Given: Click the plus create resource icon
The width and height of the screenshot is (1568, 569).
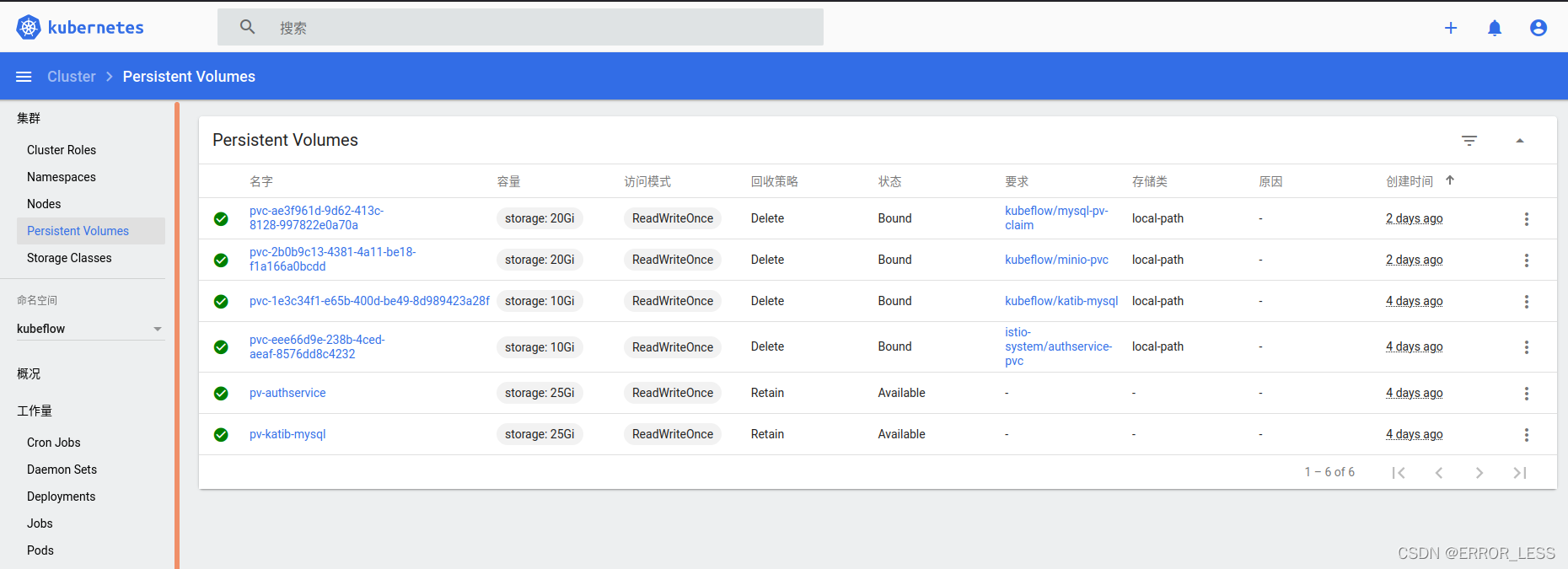Looking at the screenshot, I should click(1451, 28).
